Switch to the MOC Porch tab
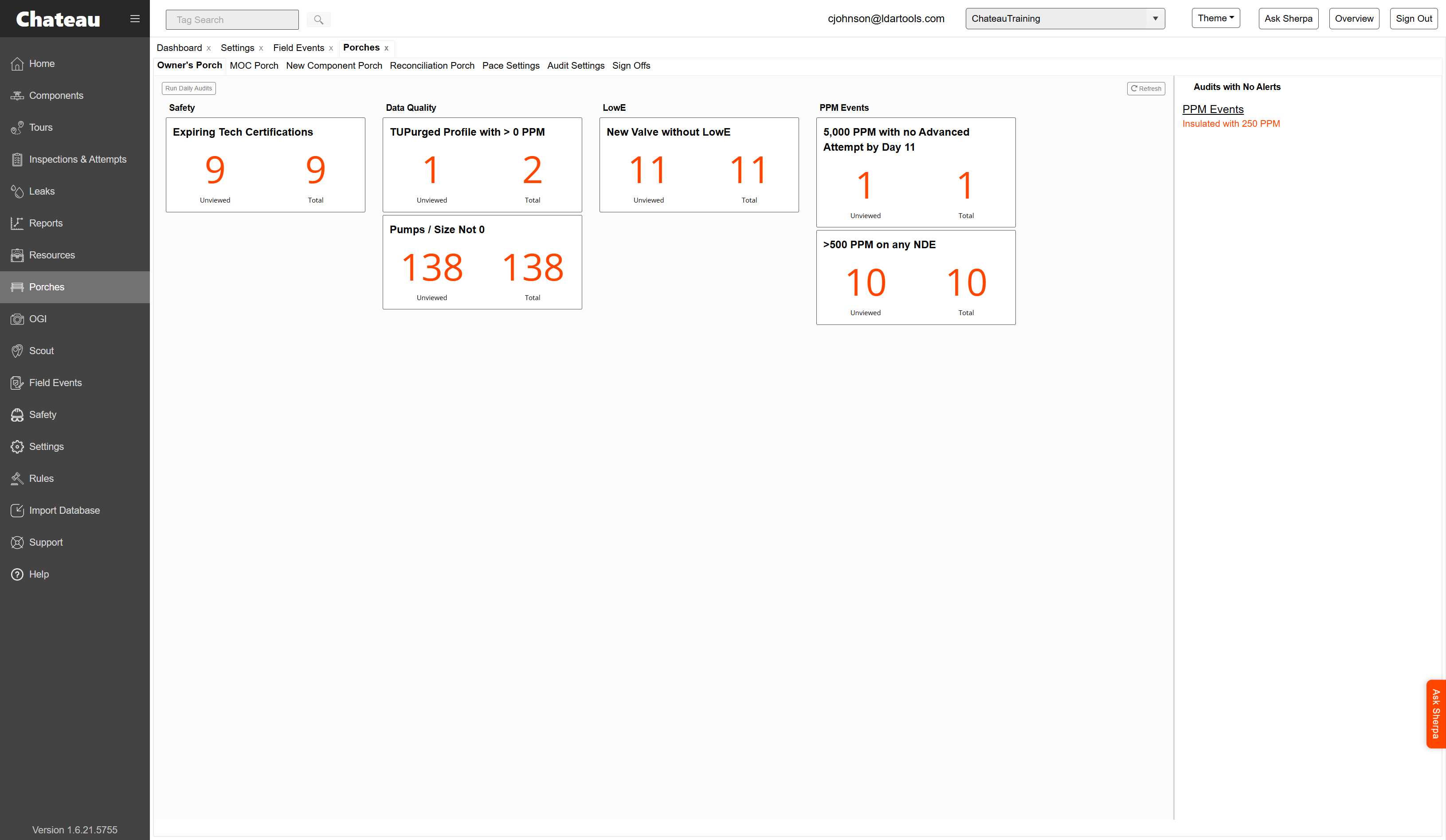Screen dimensions: 1446x840 254,66
